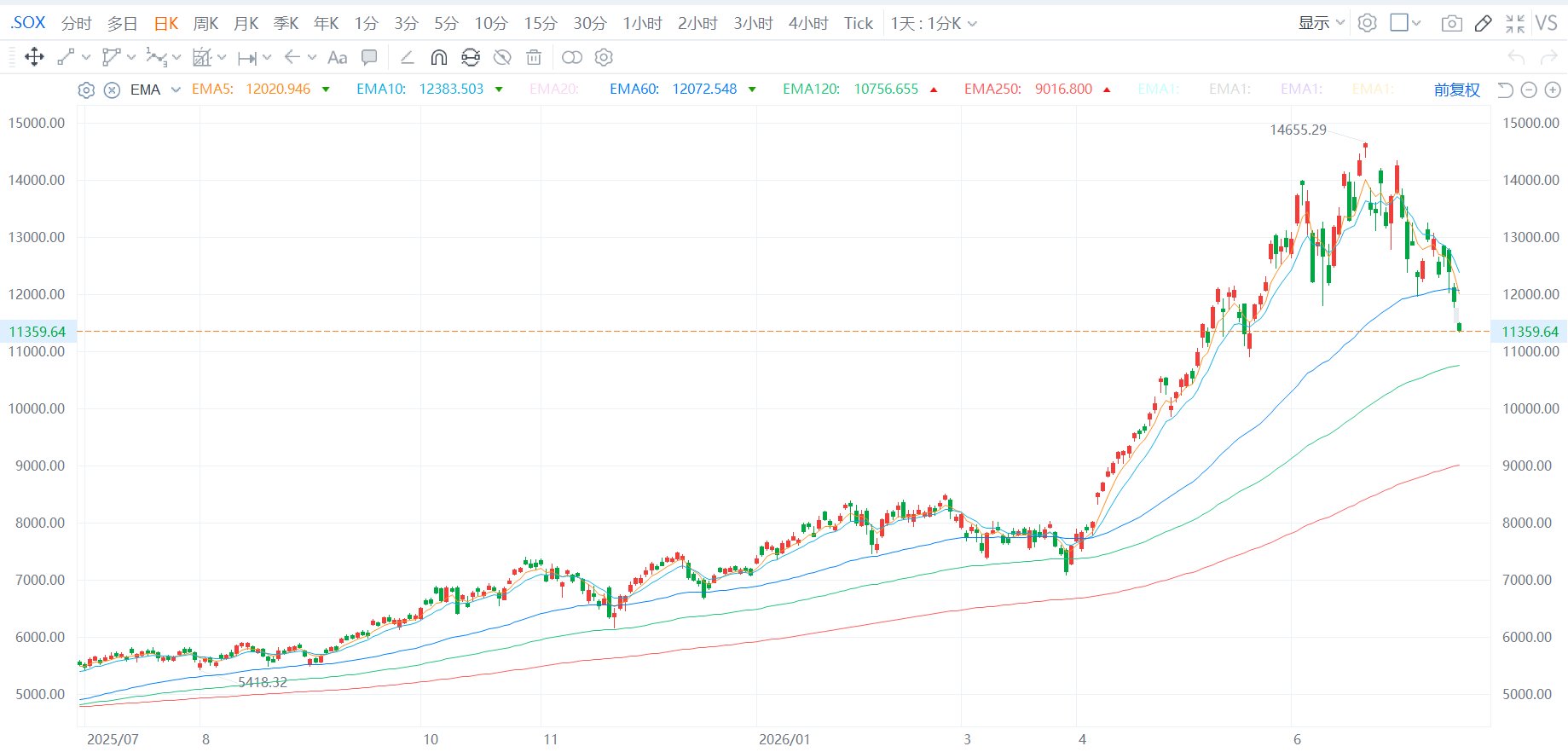This screenshot has height=752, width=1568.
Task: Zoom in the chart with plus icon
Action: click(1553, 90)
